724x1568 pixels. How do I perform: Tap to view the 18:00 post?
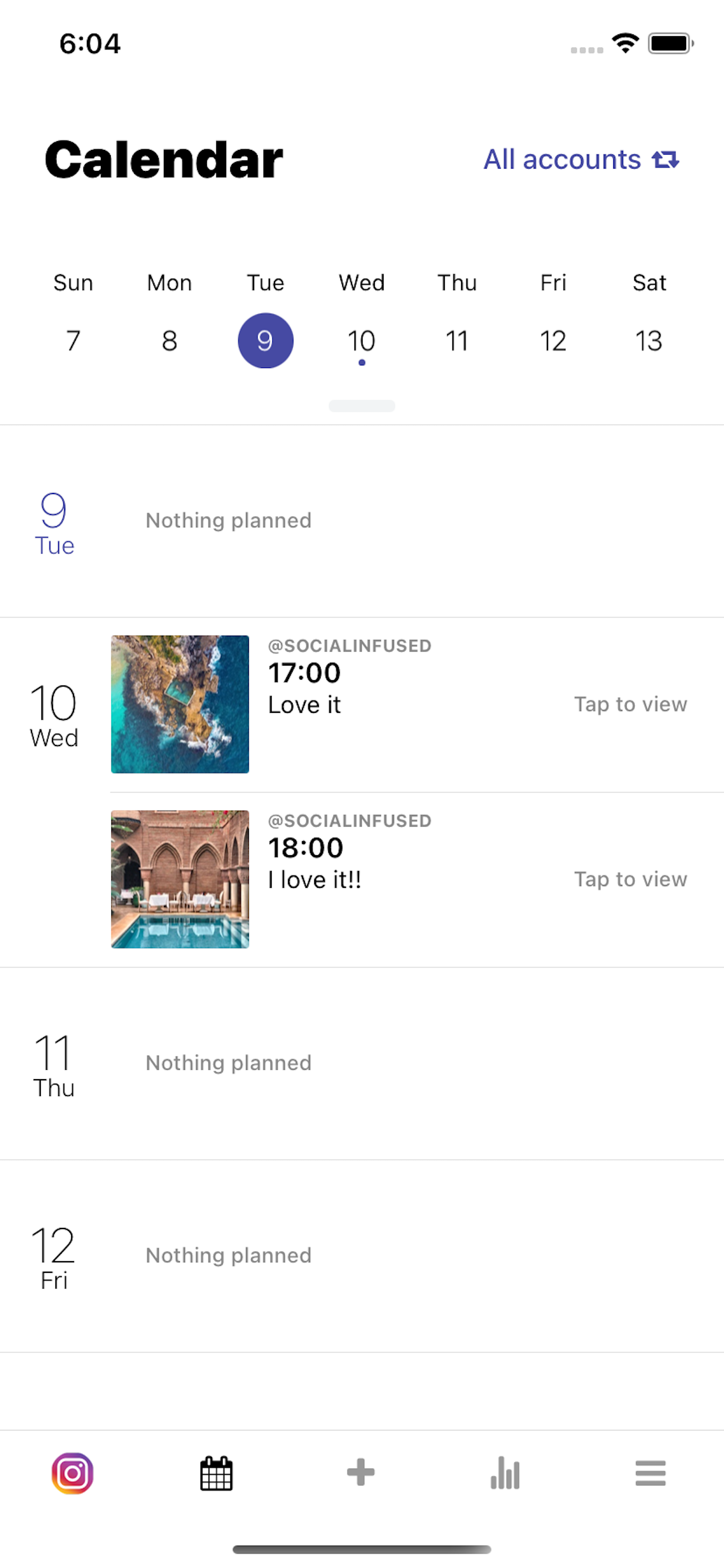click(630, 879)
